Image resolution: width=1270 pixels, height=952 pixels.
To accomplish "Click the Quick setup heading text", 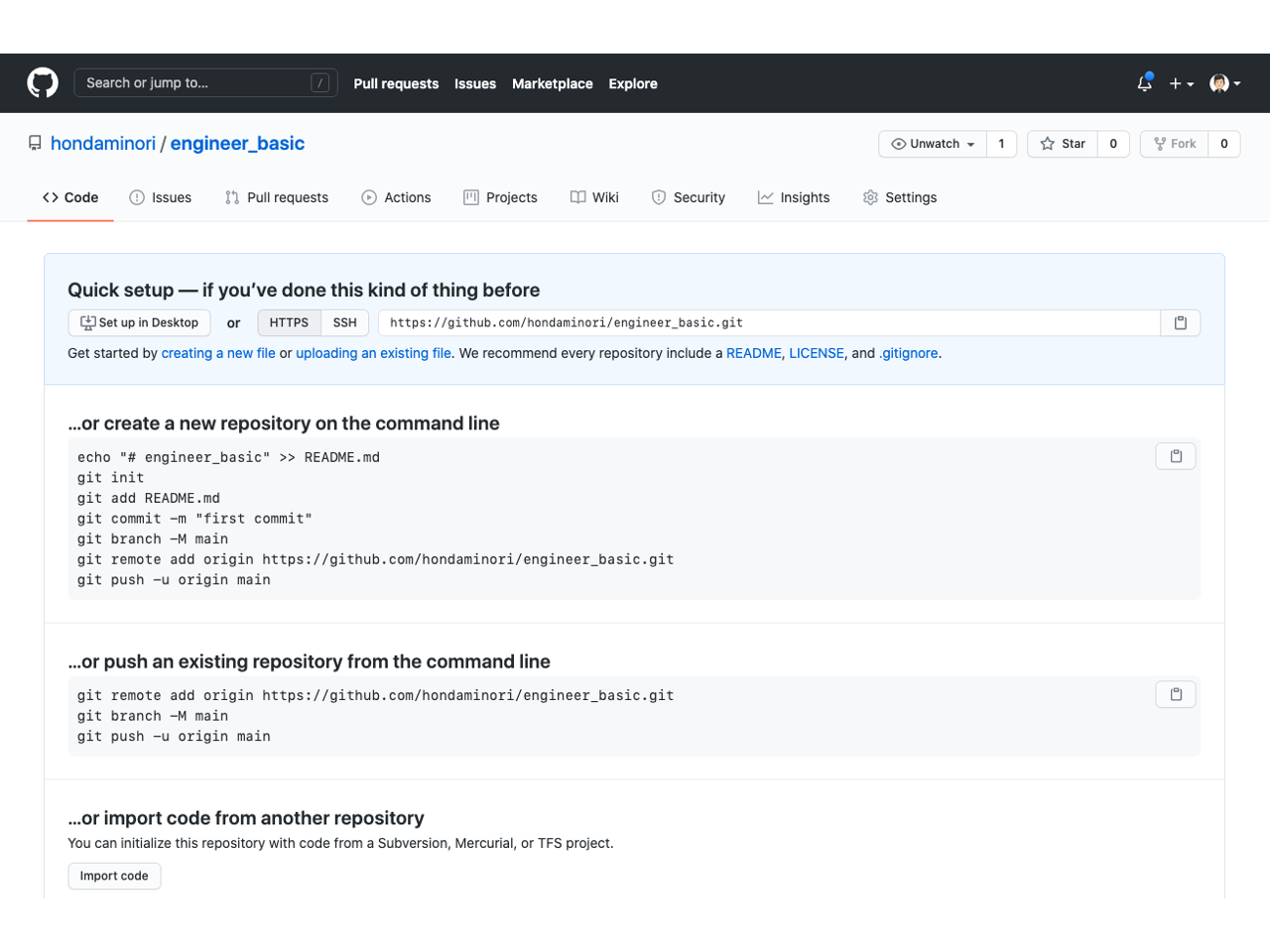I will [304, 291].
